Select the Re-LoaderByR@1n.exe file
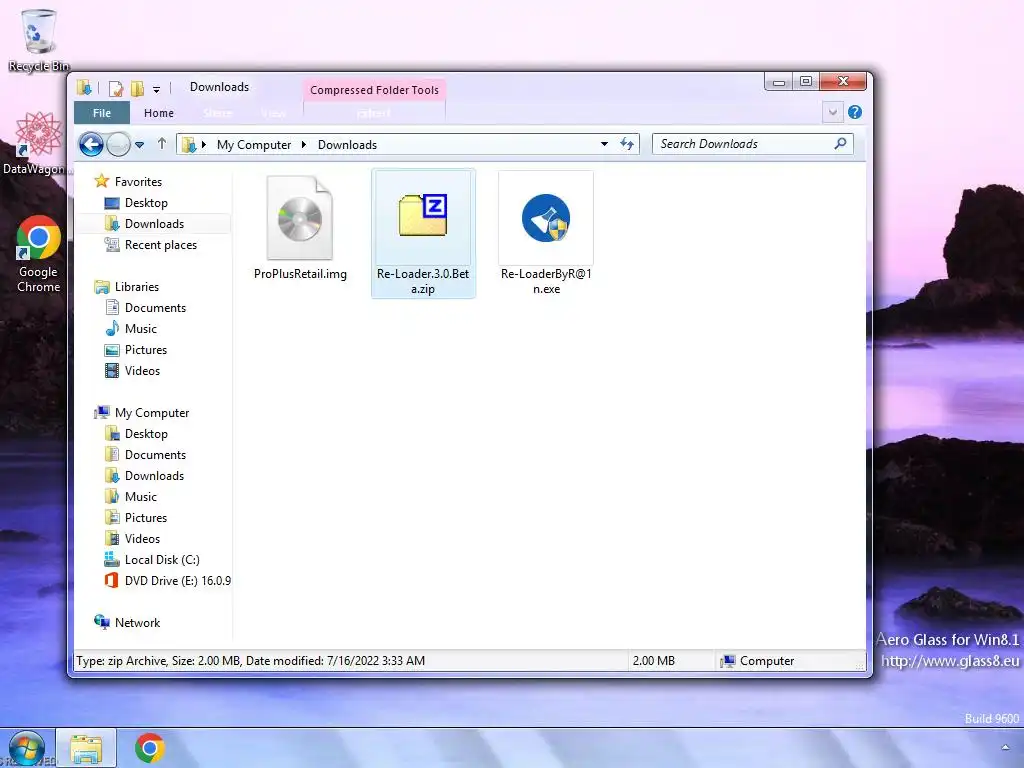This screenshot has height=768, width=1024. point(546,234)
